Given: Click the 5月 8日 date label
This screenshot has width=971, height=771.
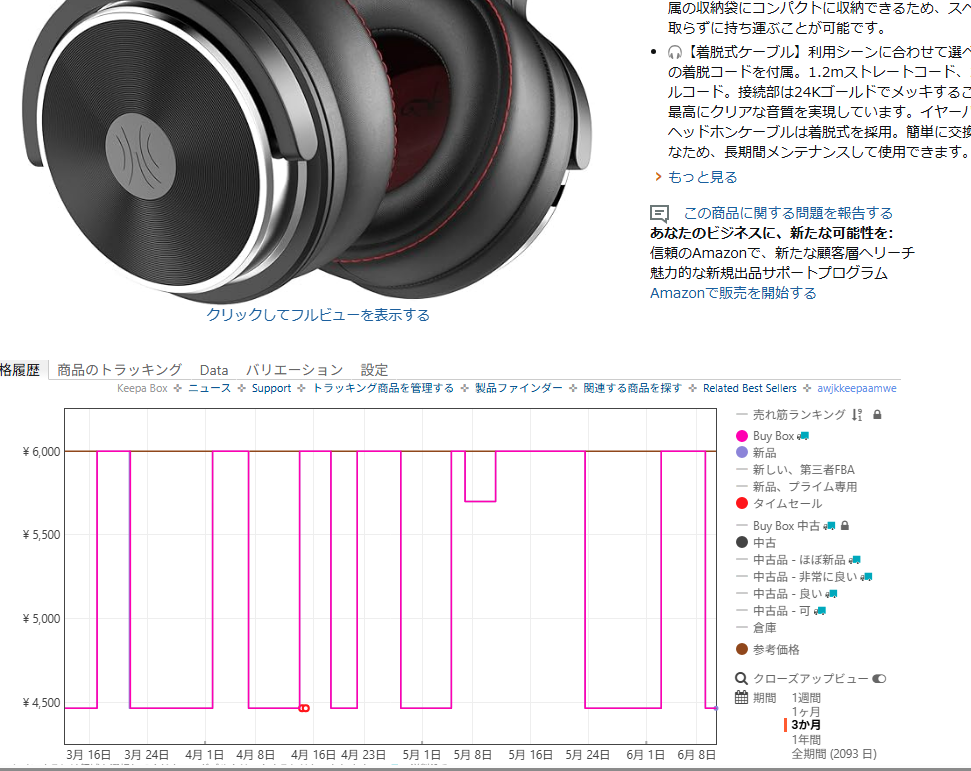Looking at the screenshot, I should [472, 755].
